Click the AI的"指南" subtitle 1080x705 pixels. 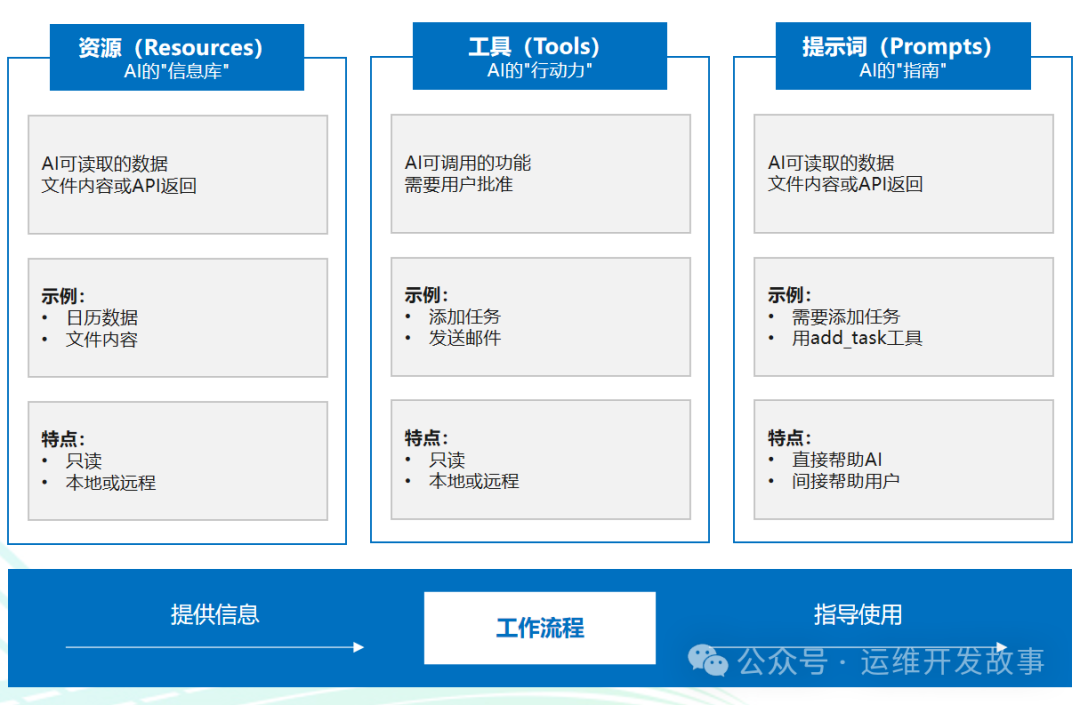click(x=902, y=71)
